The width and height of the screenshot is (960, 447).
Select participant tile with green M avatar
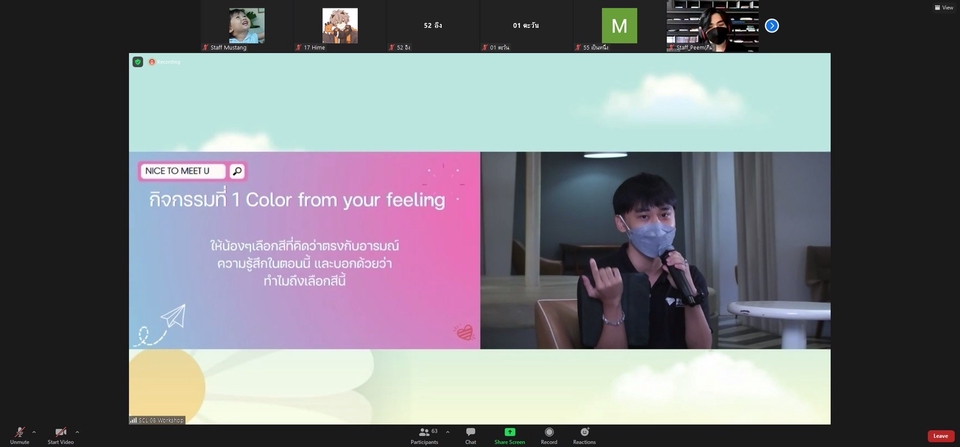point(619,26)
